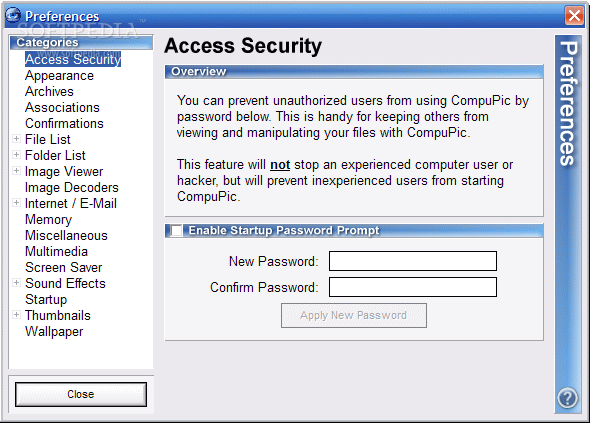This screenshot has height=423, width=590.
Task: Select the Appearance category
Action: (59, 76)
